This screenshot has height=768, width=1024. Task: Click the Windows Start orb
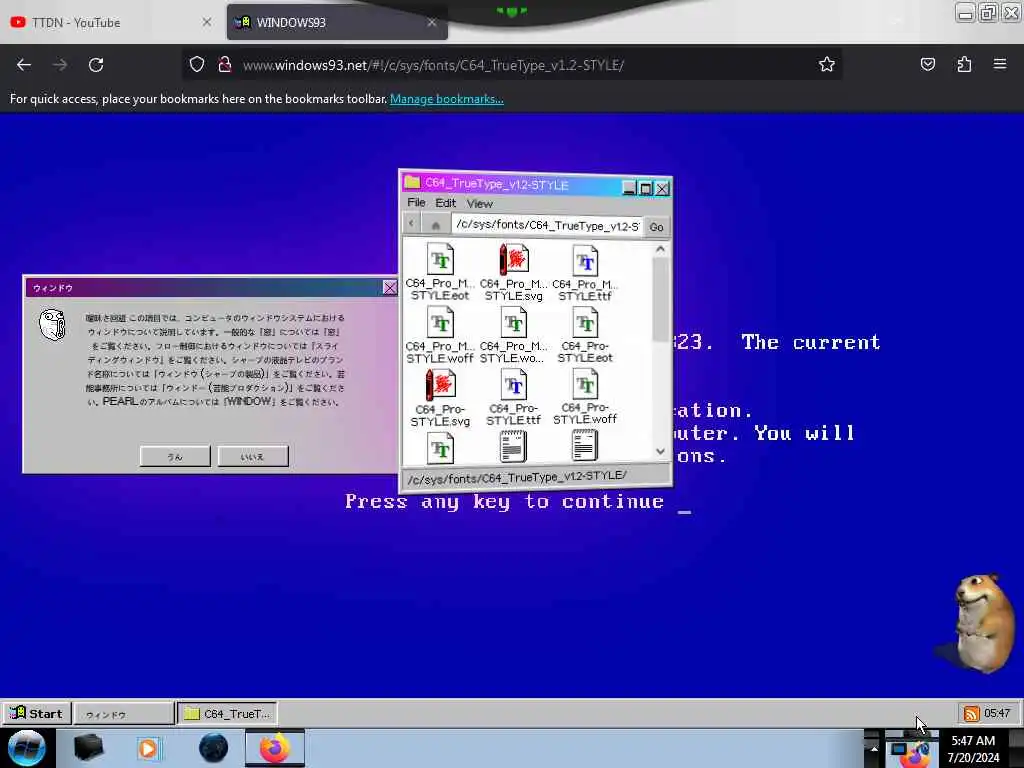(26, 748)
